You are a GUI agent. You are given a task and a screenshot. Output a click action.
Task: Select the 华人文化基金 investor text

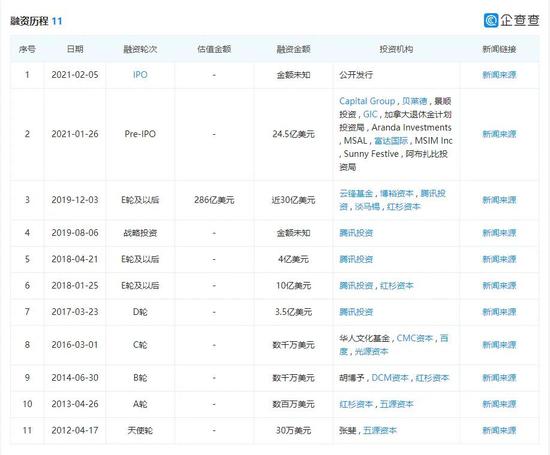364,338
